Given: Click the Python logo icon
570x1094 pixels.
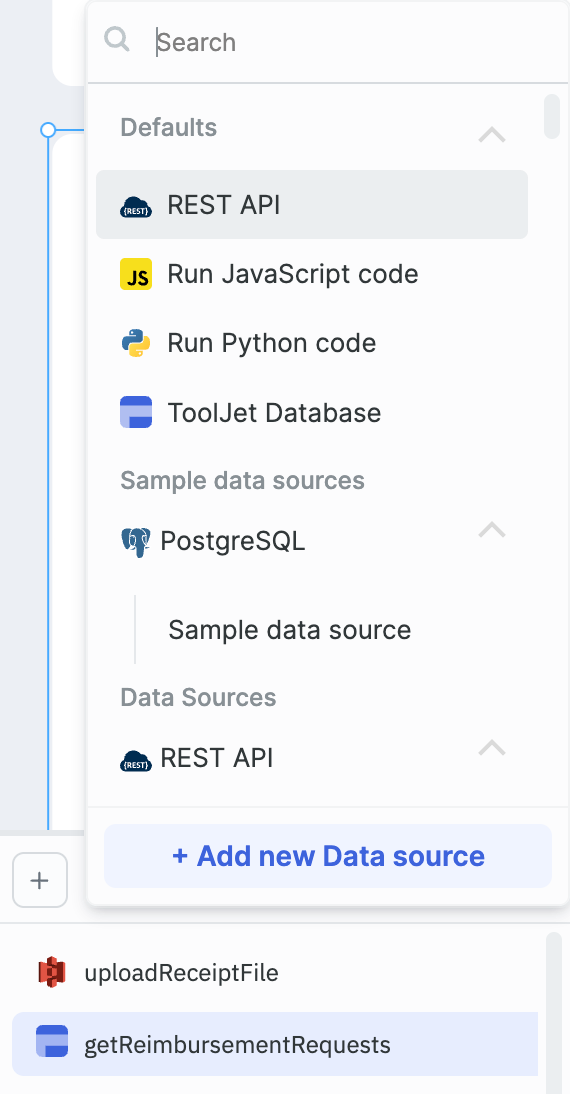Looking at the screenshot, I should pyautogui.click(x=136, y=343).
